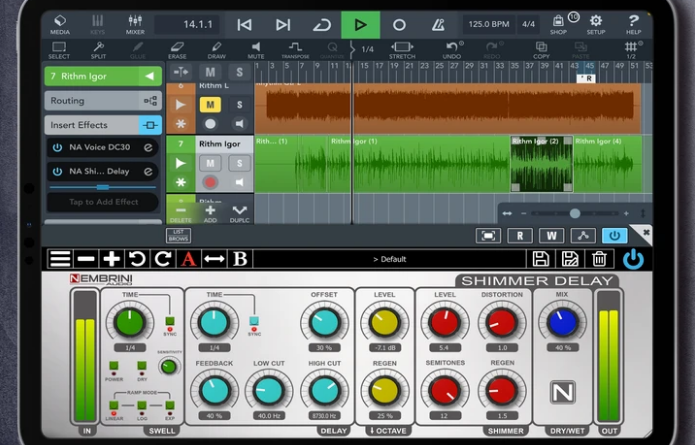Screen dimensions: 695x445
Task: Open the Media browser
Action: [60, 24]
